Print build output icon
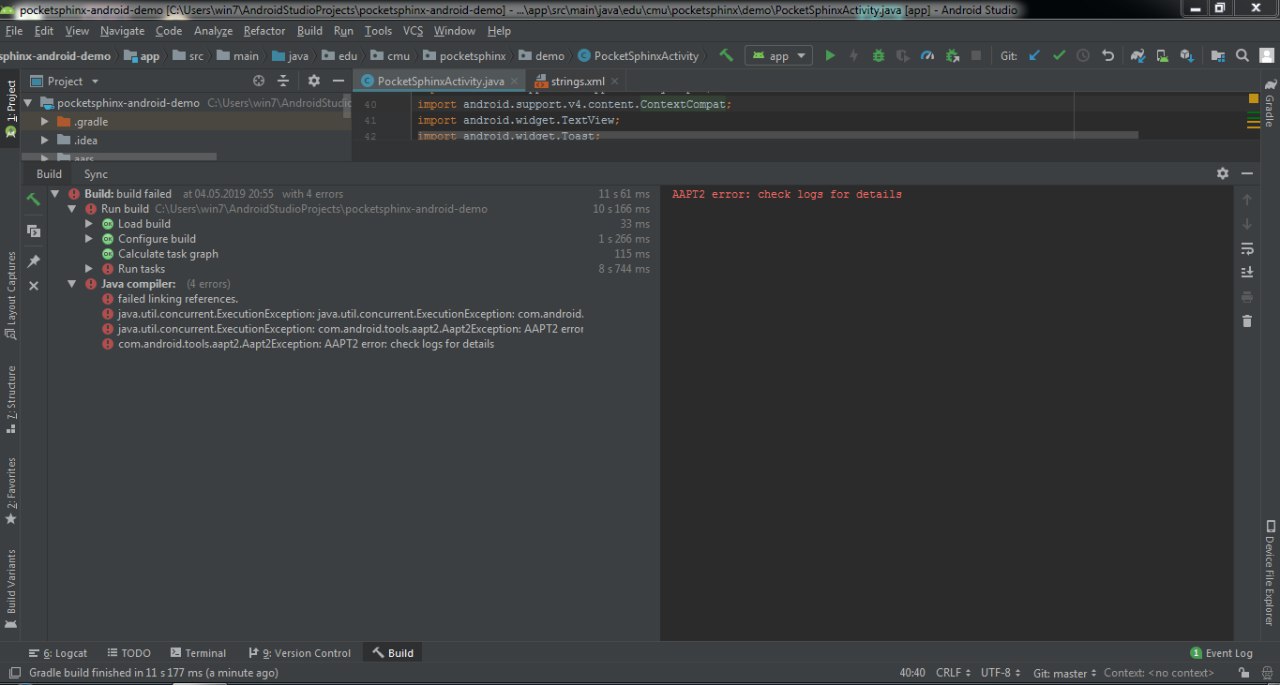Viewport: 1280px width, 685px height. [x=1247, y=297]
